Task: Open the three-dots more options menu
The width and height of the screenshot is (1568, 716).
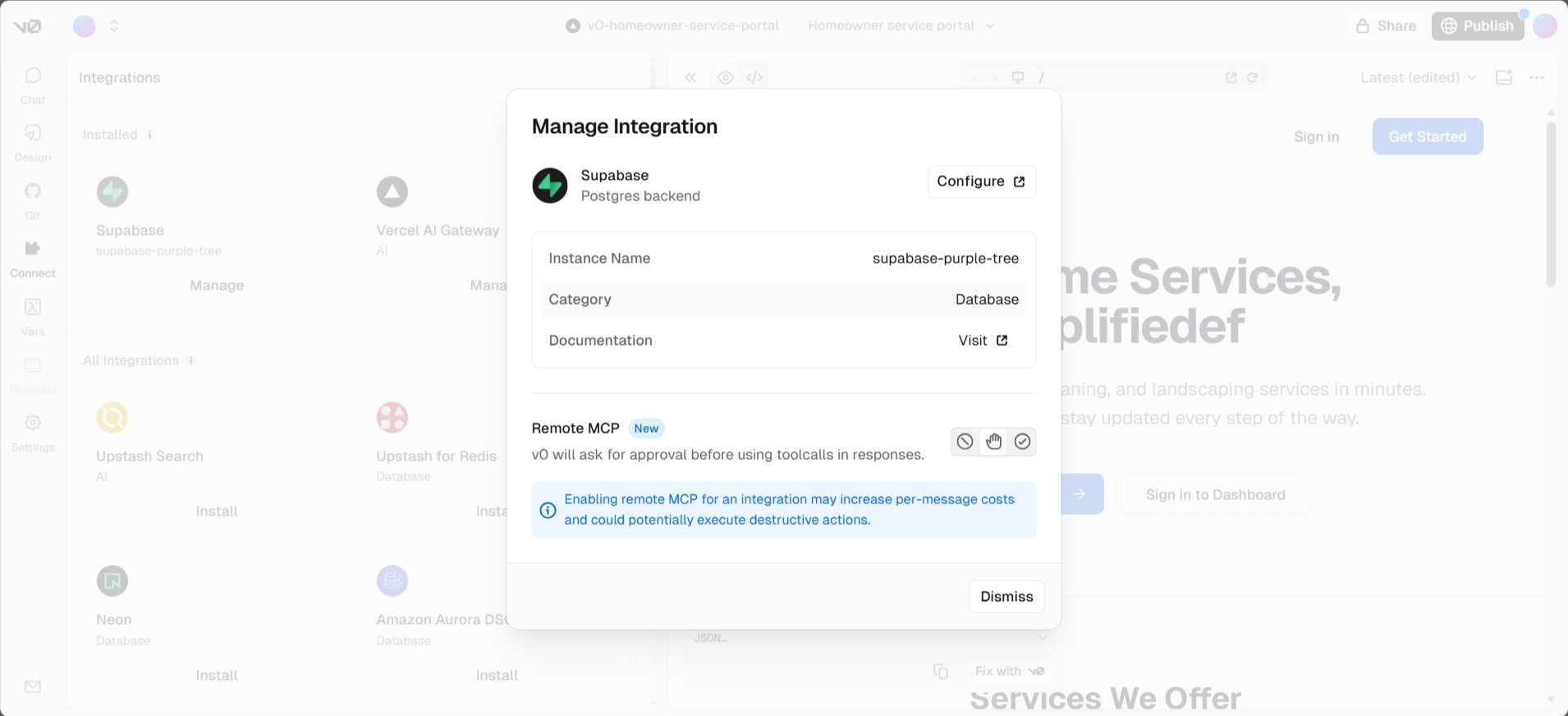Action: 1537,77
